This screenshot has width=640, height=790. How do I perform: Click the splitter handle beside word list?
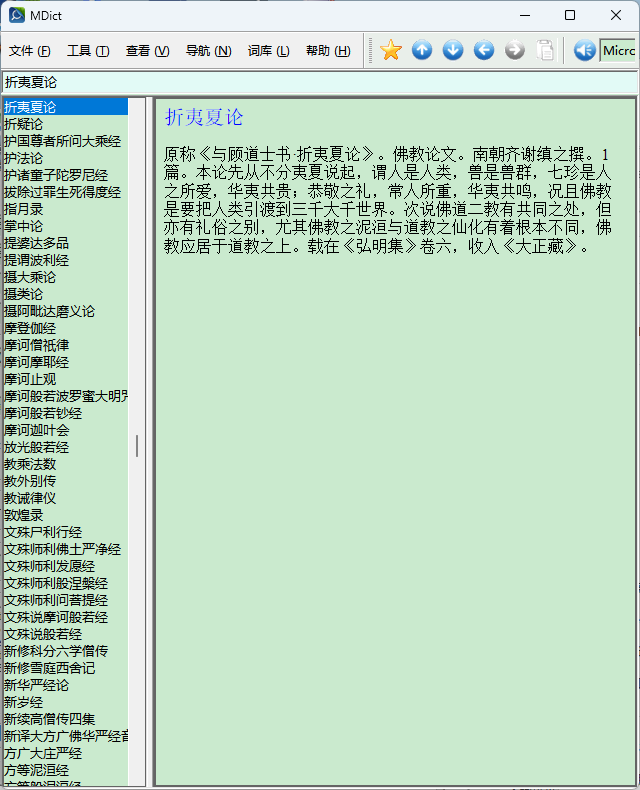[x=137, y=446]
